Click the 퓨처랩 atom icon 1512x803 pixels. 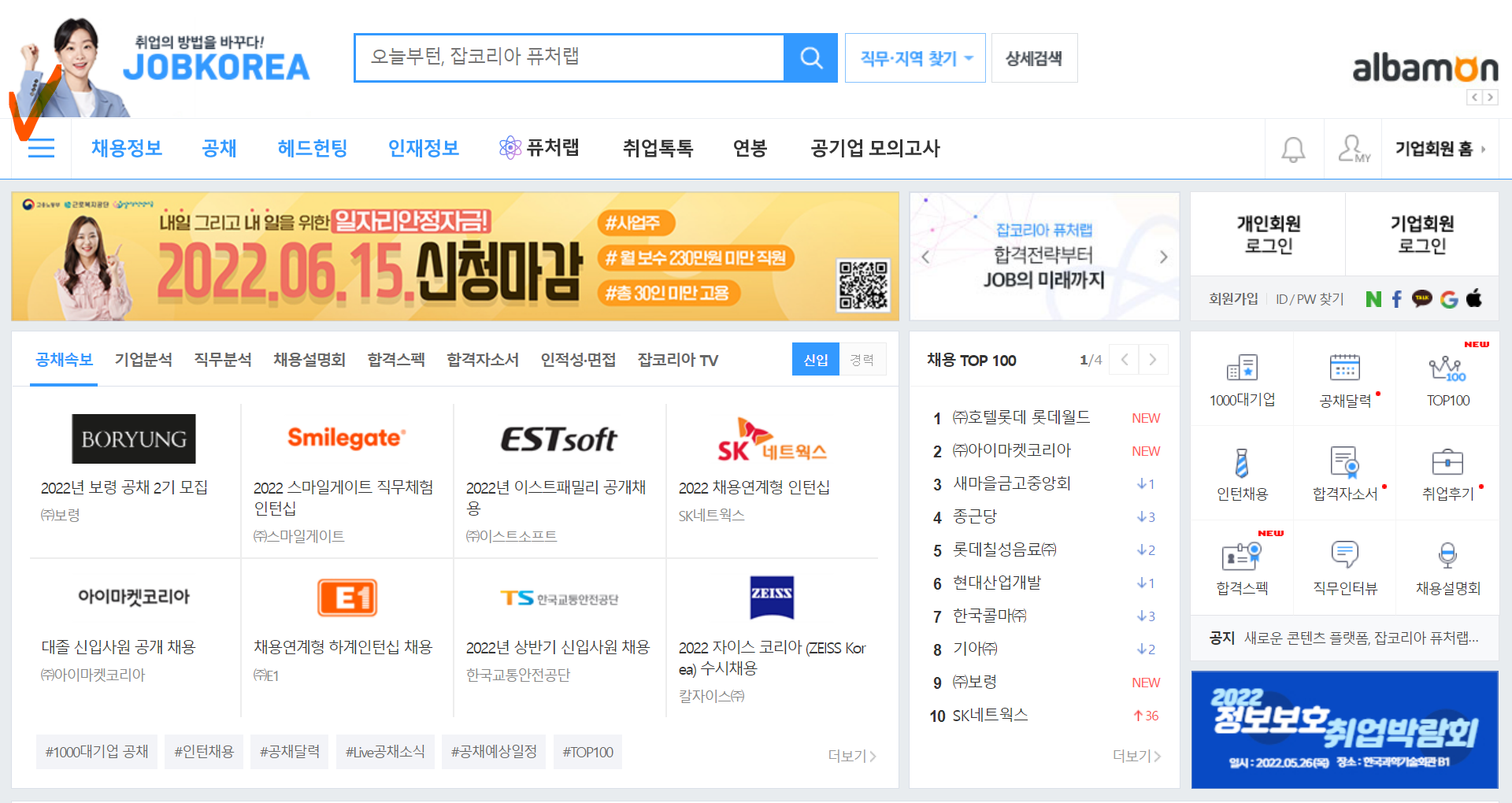[510, 148]
